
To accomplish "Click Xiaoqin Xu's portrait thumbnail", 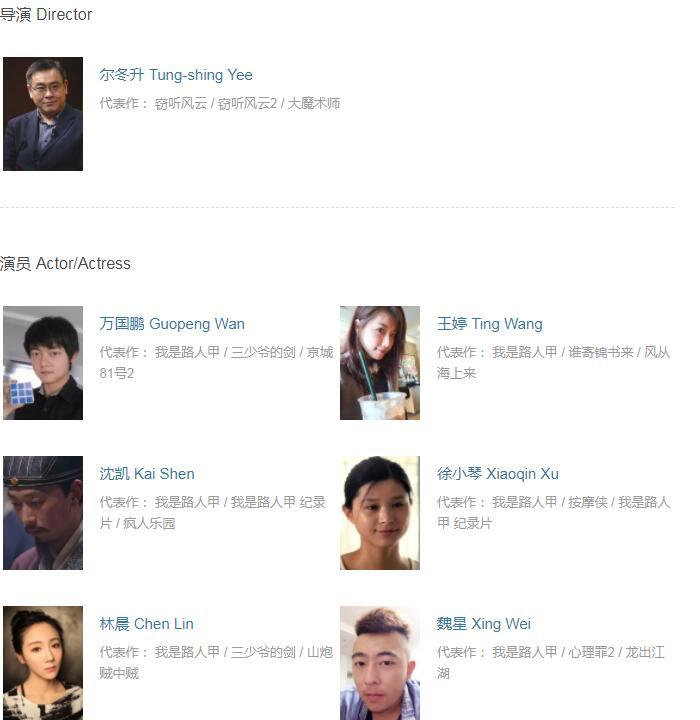I will click(380, 513).
